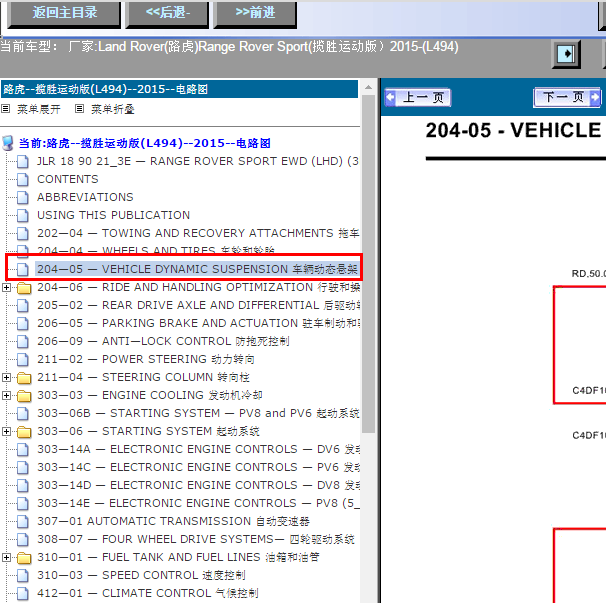Click document icon of 412-01 Climate Control
Screen dimensions: 606x603
pos(23,594)
